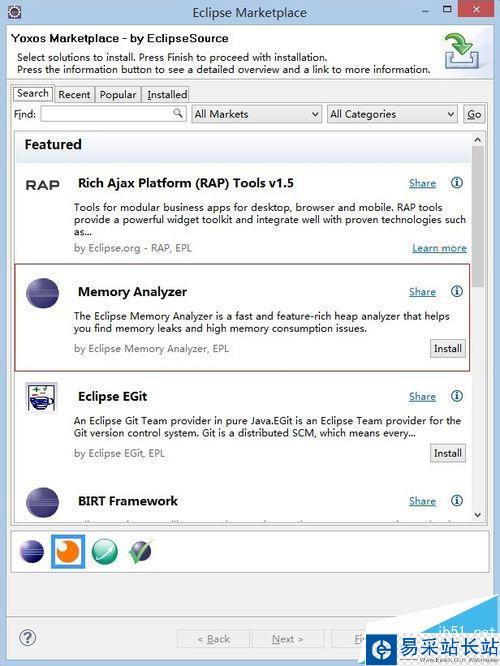Close the Eclipse Marketplace window

[x=476, y=9]
